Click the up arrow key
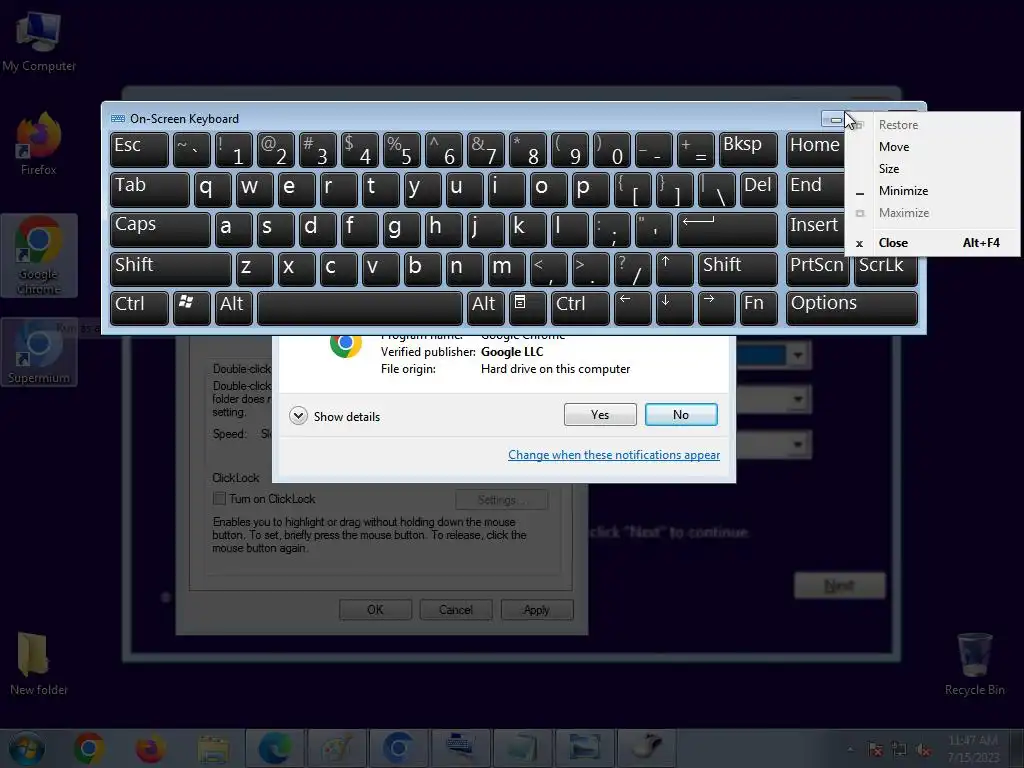Viewport: 1024px width, 768px height. point(674,269)
